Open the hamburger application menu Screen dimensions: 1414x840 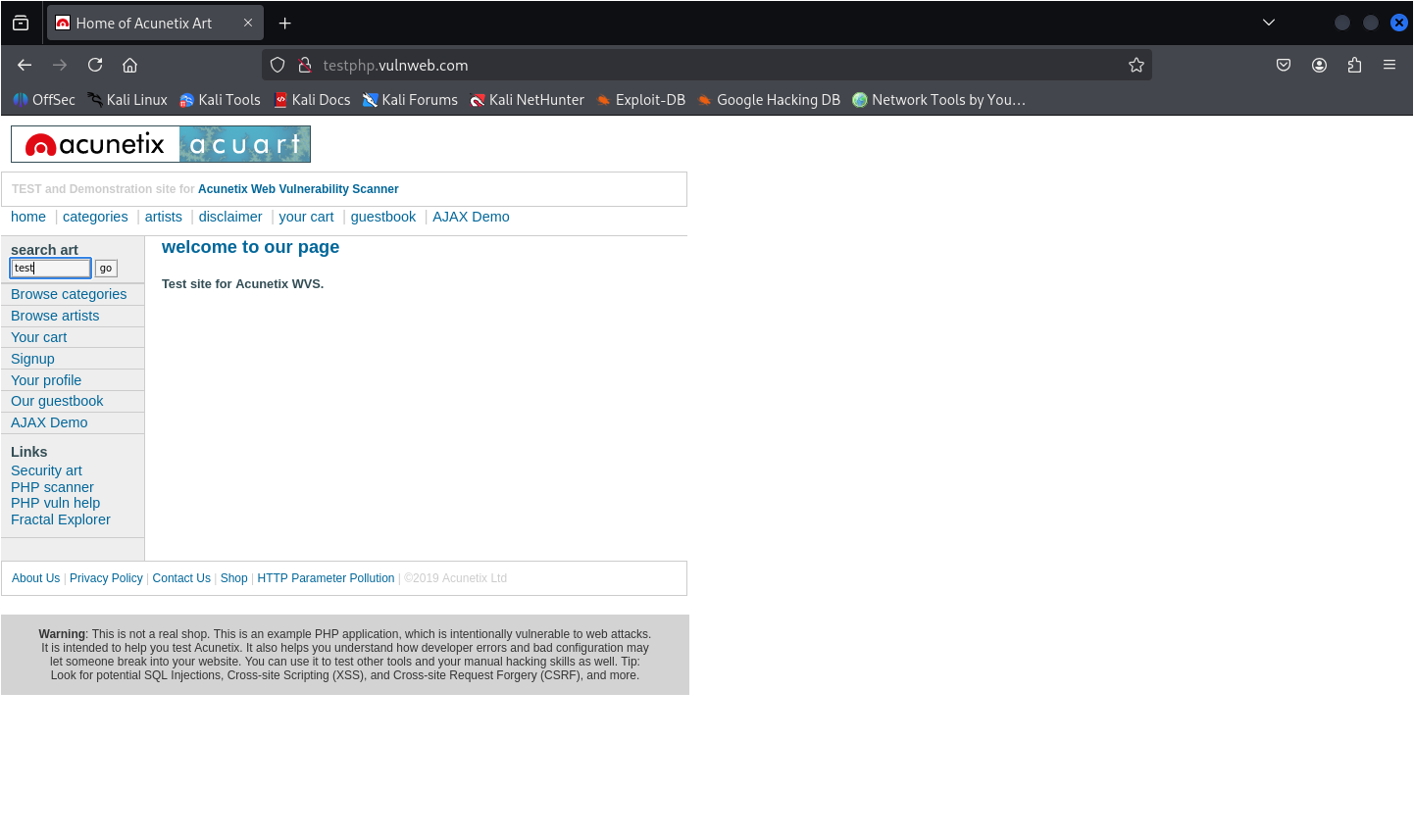tap(1389, 65)
